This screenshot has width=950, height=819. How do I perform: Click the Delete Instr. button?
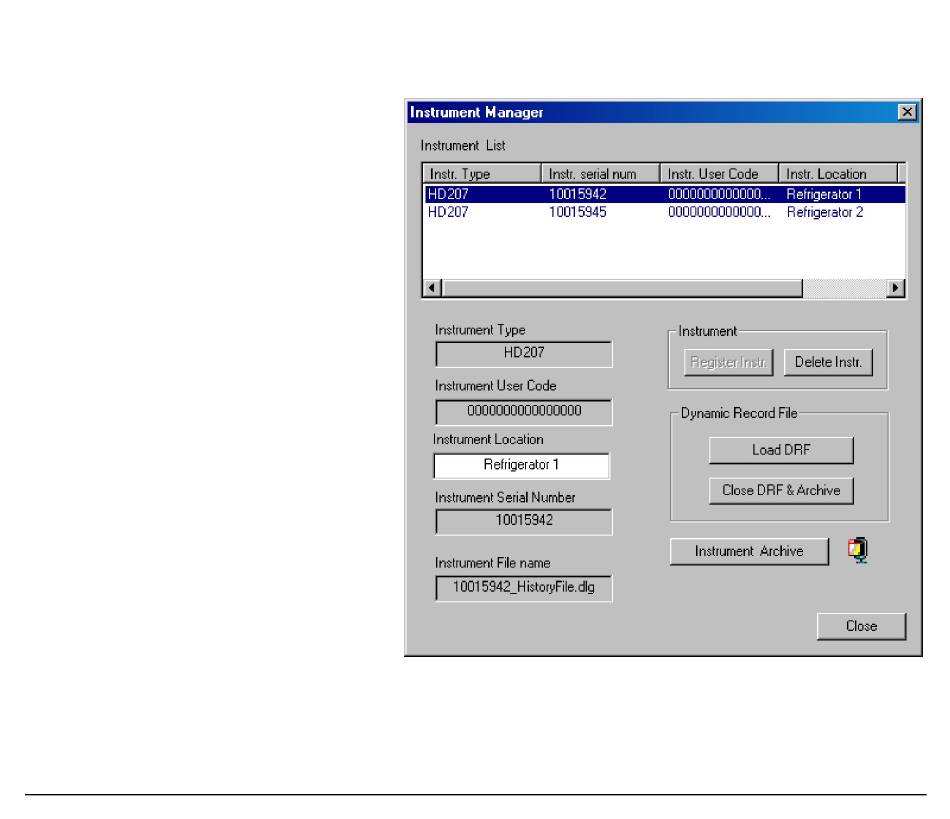pos(828,362)
